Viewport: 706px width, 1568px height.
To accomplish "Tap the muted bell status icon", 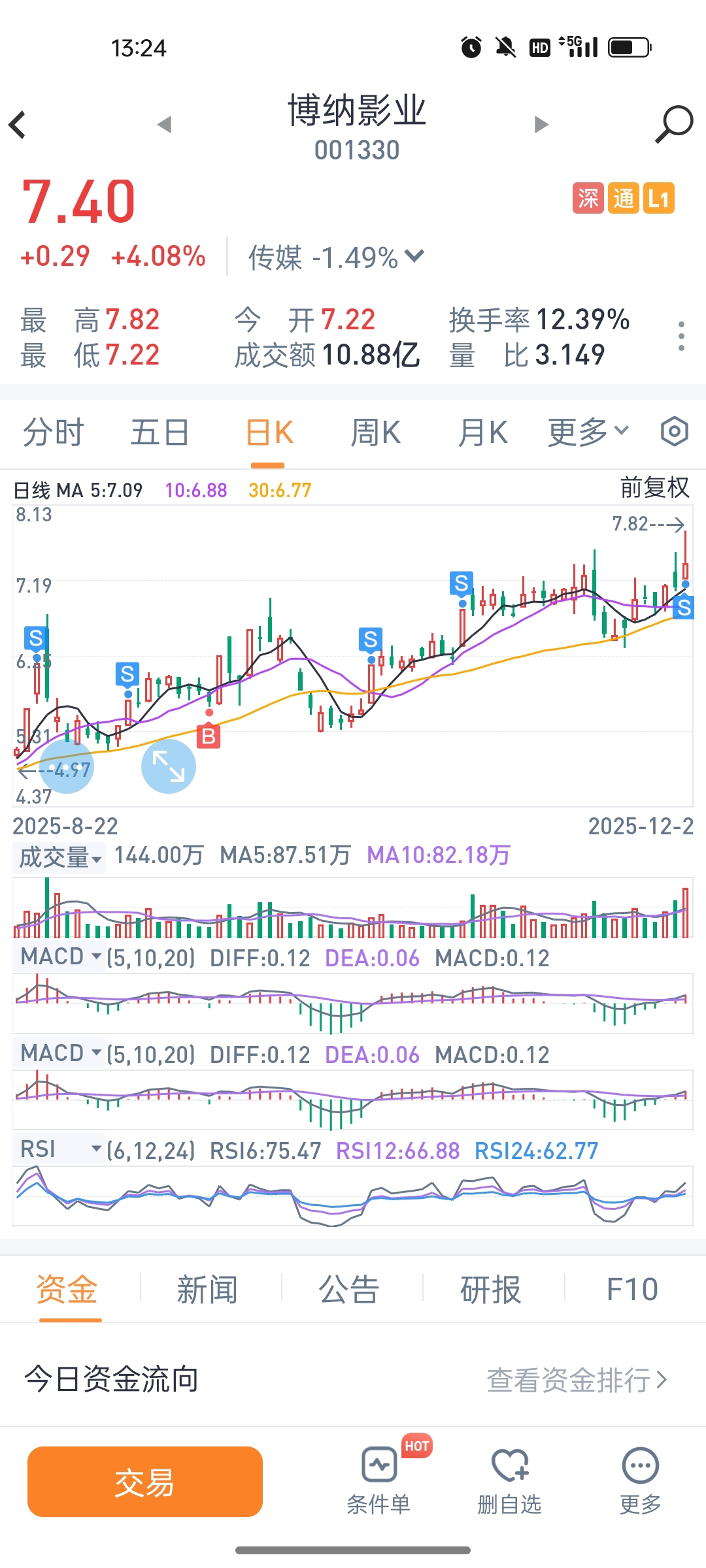I will click(x=505, y=47).
